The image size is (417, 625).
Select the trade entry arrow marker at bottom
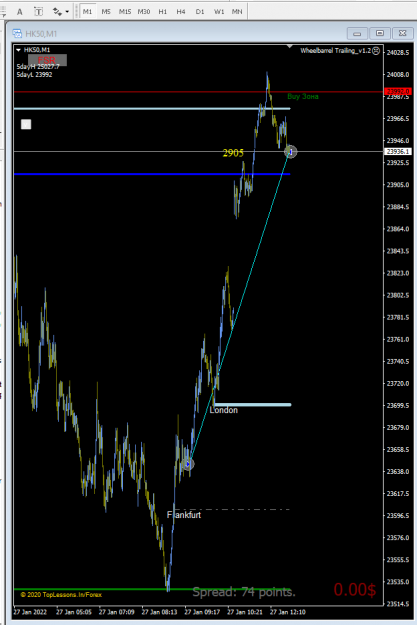click(x=188, y=464)
